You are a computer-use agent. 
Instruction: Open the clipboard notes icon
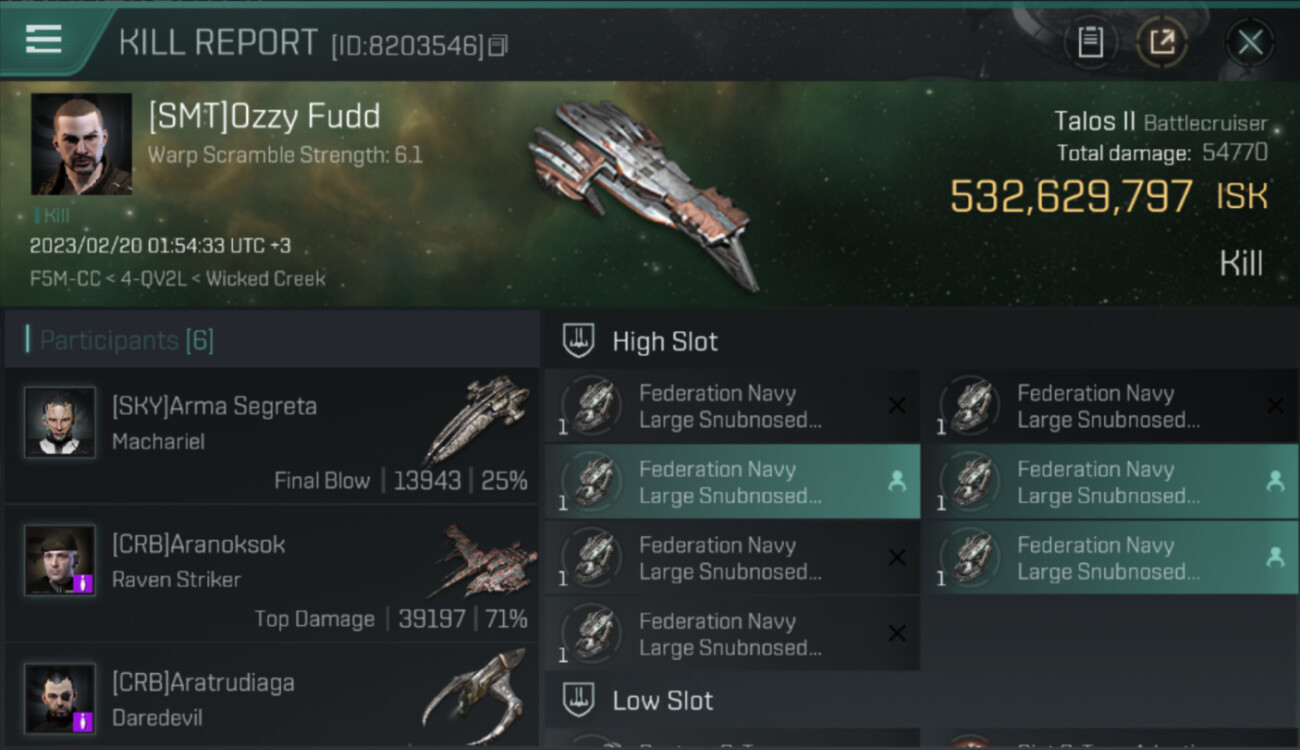click(x=1090, y=42)
